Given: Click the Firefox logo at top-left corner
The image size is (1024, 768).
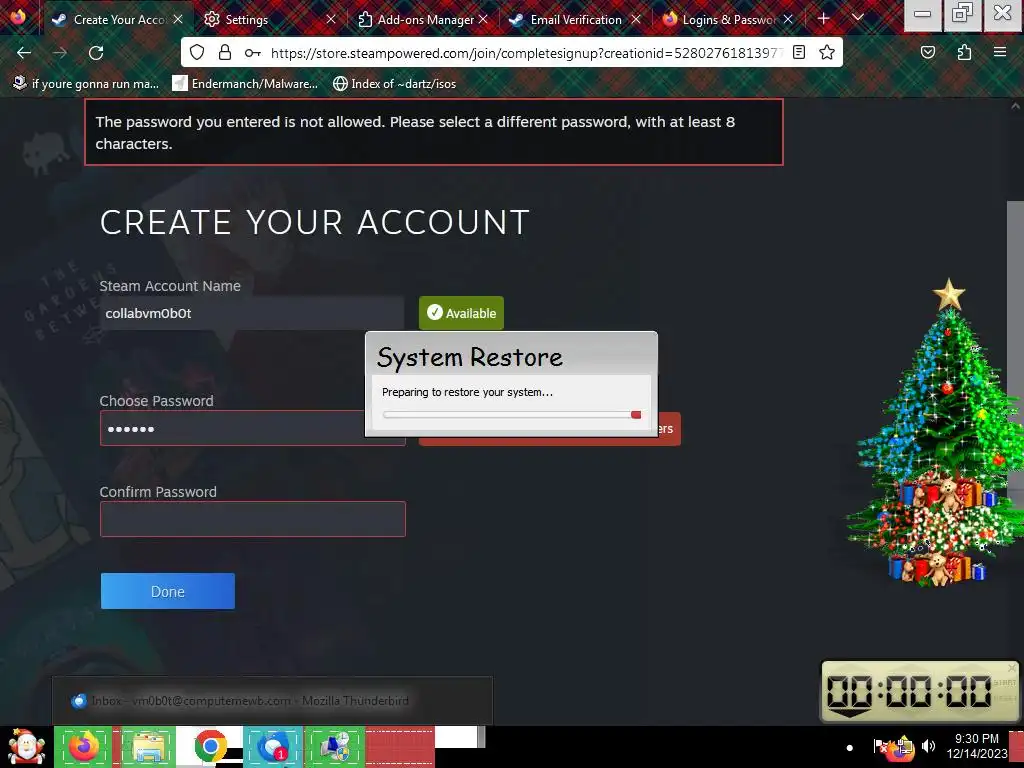Looking at the screenshot, I should pos(18,17).
